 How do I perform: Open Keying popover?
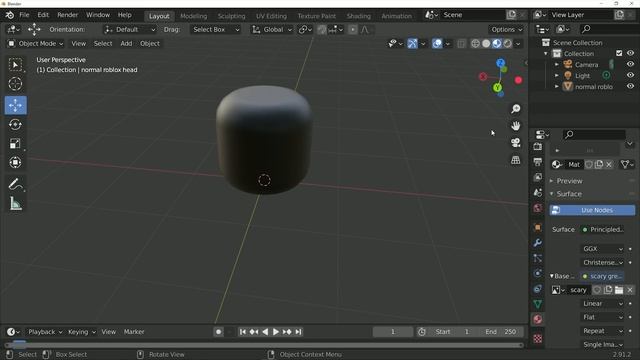pos(81,332)
